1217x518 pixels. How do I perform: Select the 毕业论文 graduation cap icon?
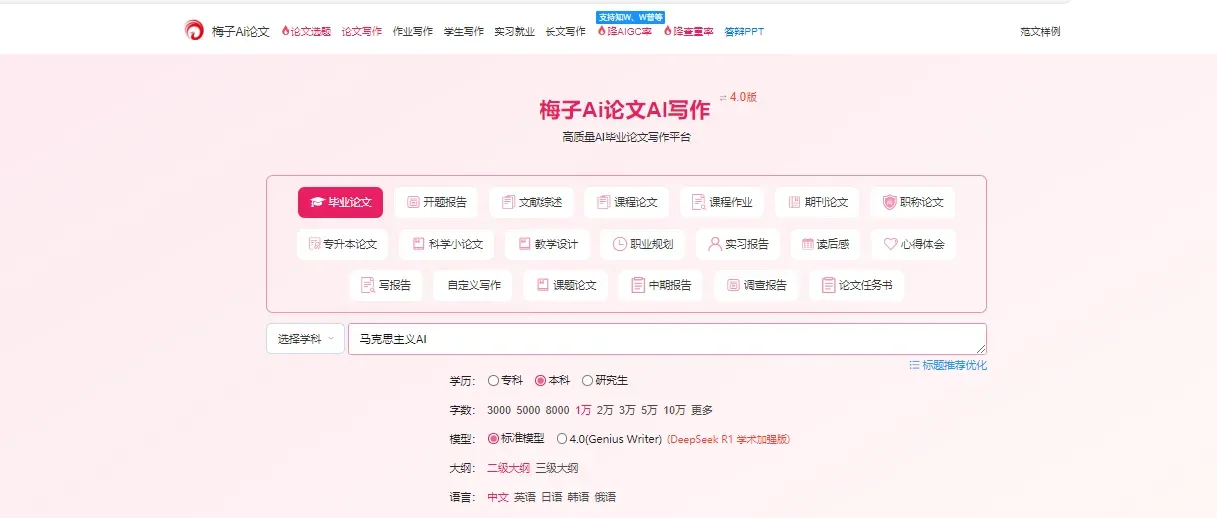[x=317, y=202]
